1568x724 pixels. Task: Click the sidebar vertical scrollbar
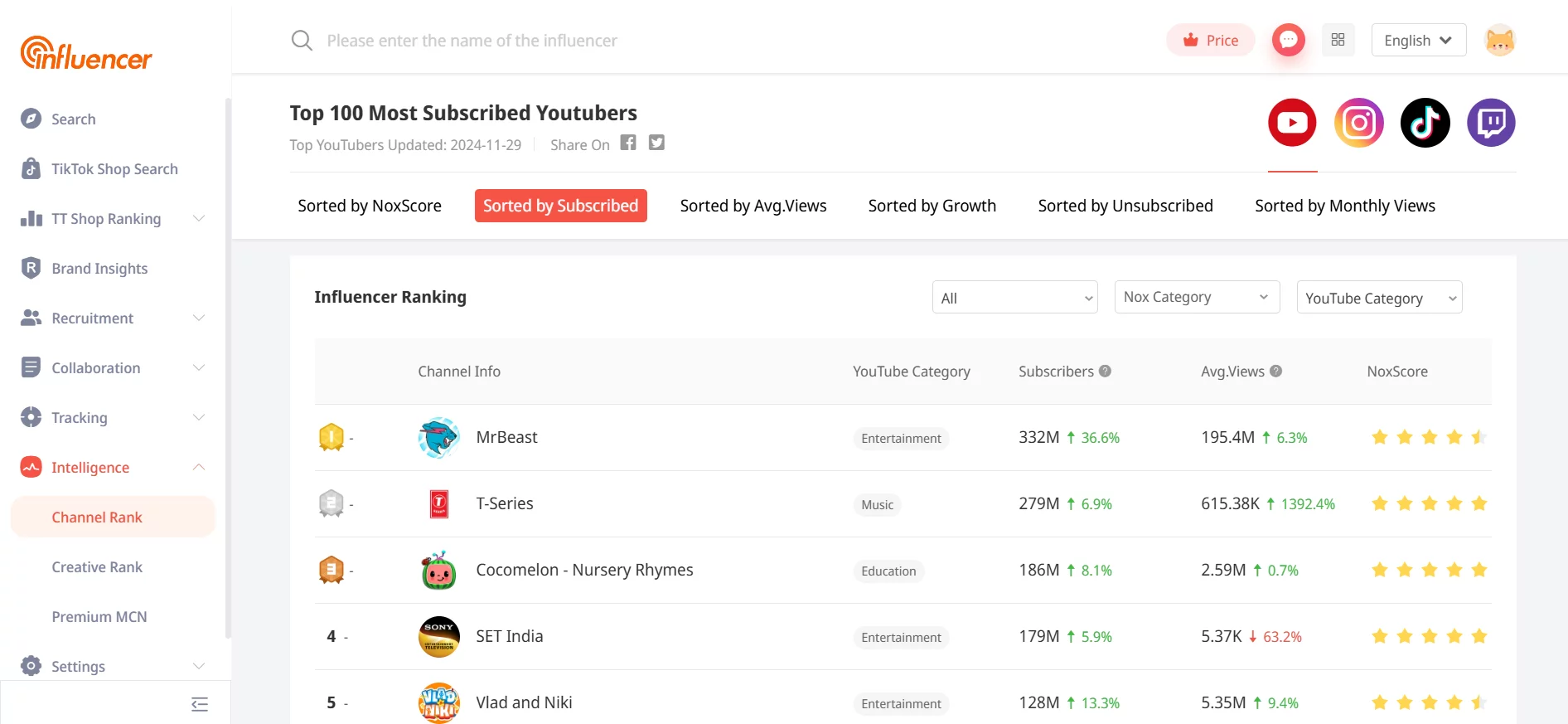228,368
